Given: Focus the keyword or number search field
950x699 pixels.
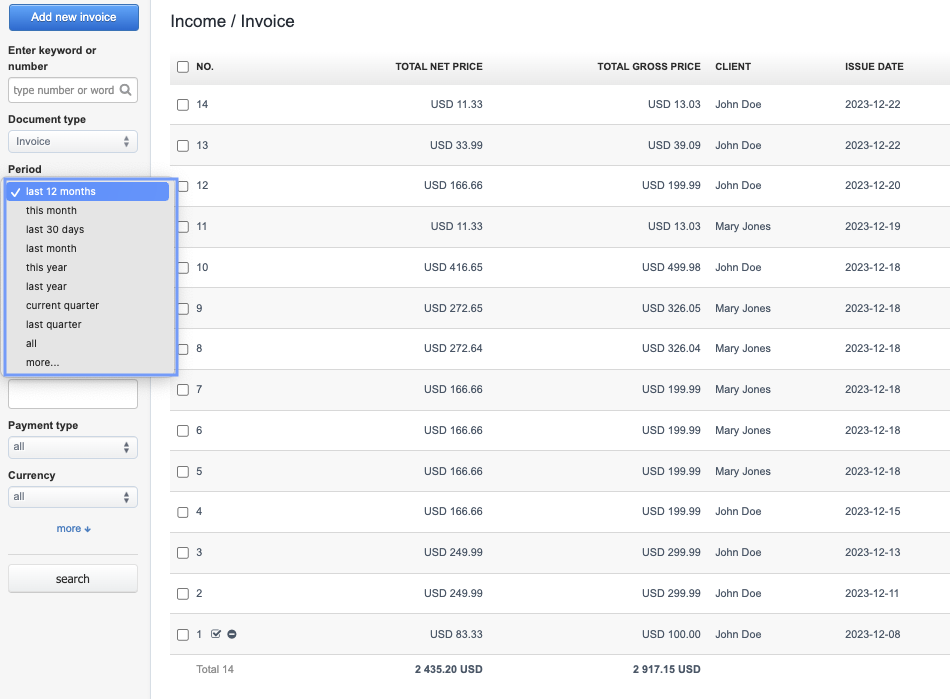Looking at the screenshot, I should coord(64,90).
